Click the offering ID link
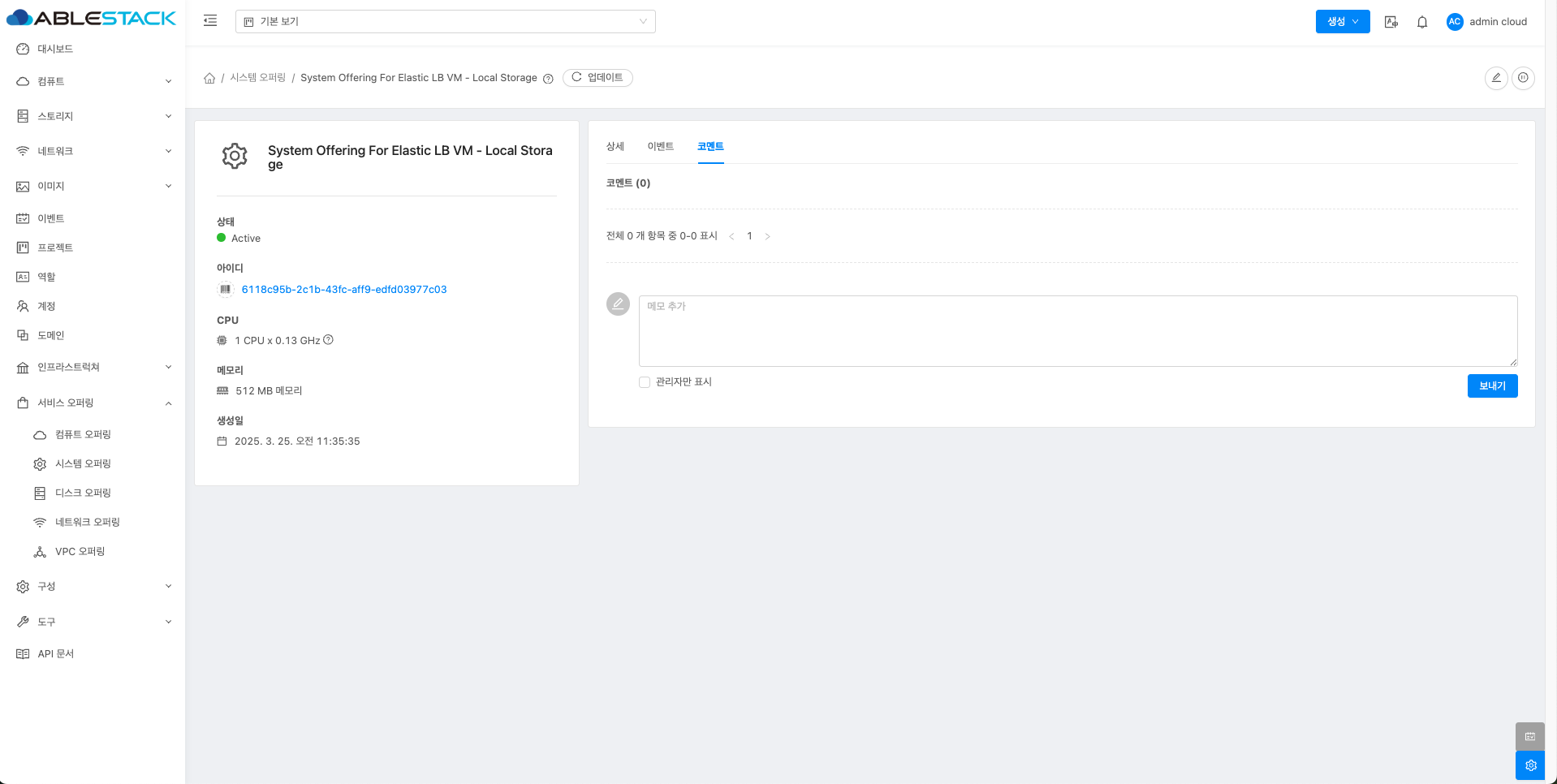Viewport: 1557px width, 784px height. coord(343,290)
